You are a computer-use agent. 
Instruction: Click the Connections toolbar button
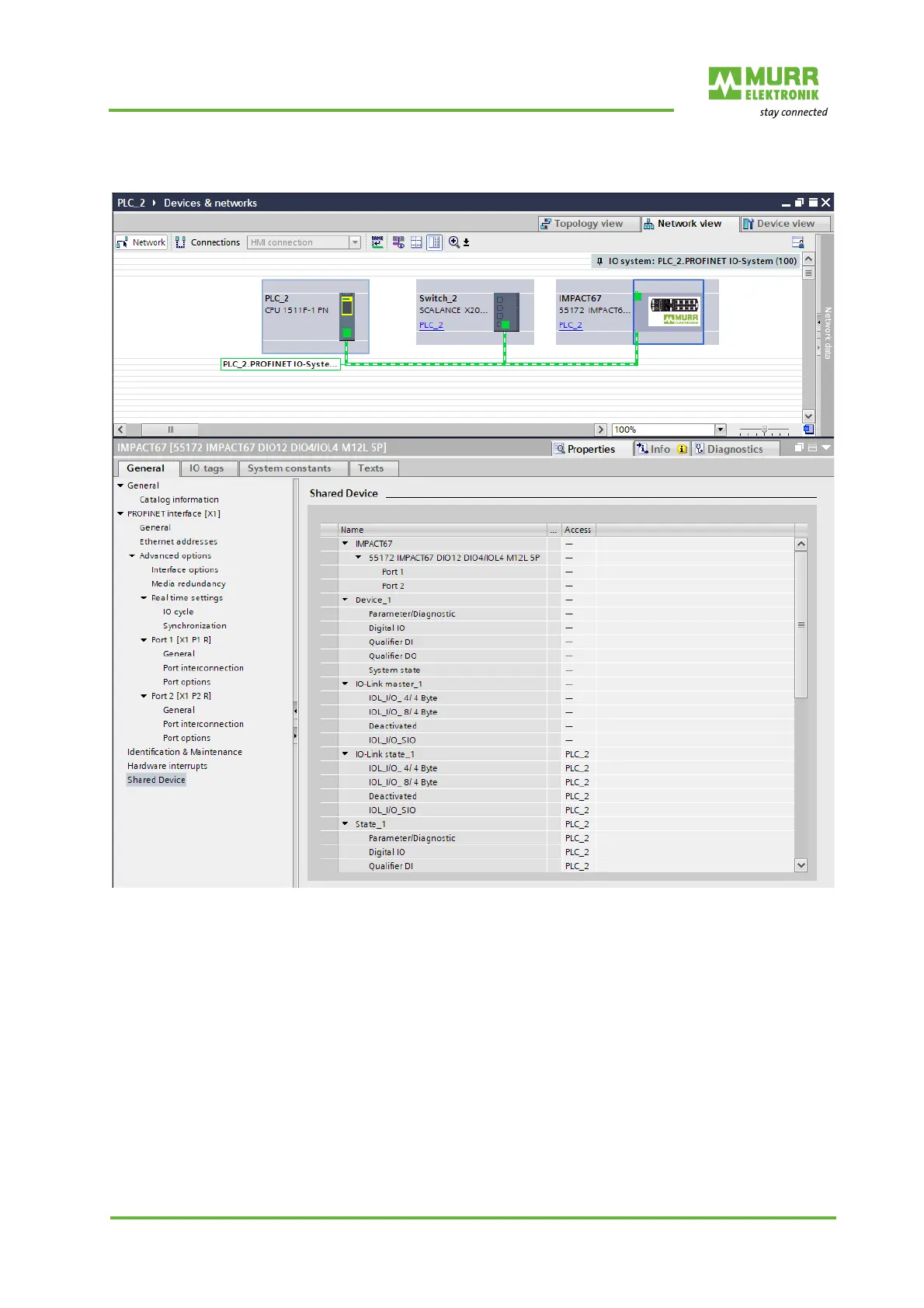(207, 242)
